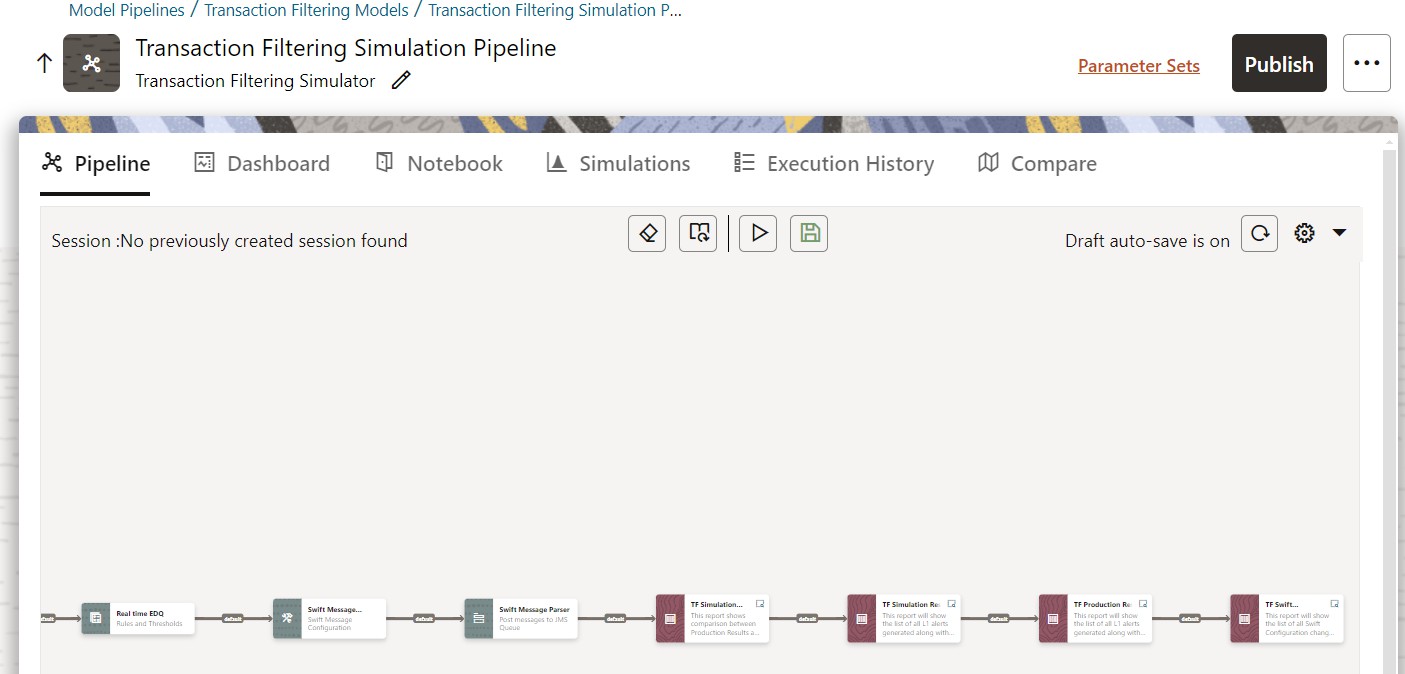Viewport: 1405px width, 674px height.
Task: View the Execution History tab
Action: 834,163
